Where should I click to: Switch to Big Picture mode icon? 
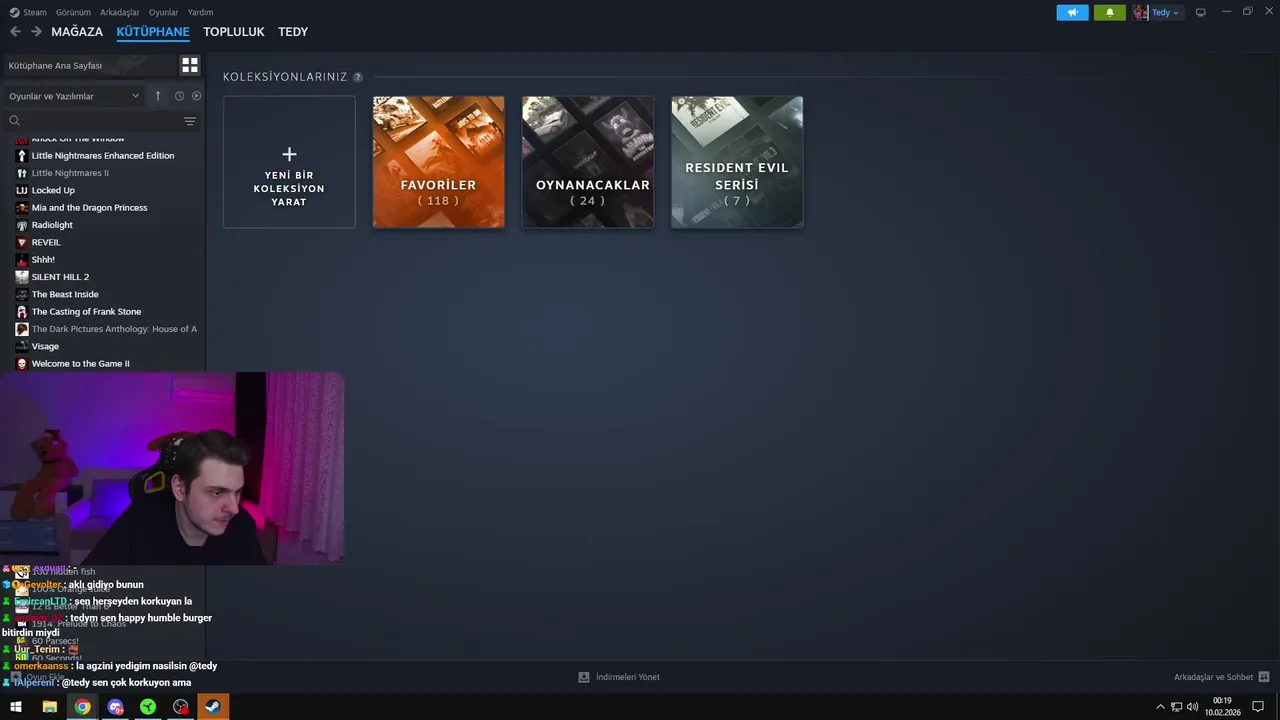[1201, 12]
